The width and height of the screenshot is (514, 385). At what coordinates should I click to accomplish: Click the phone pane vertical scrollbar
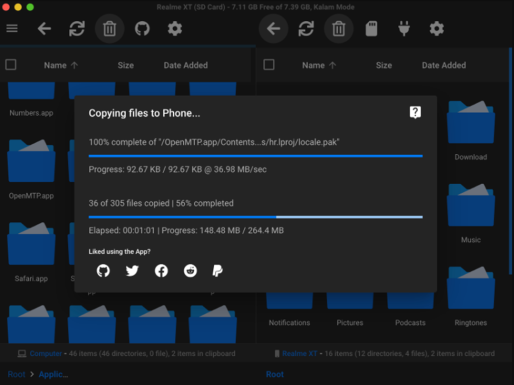510,161
